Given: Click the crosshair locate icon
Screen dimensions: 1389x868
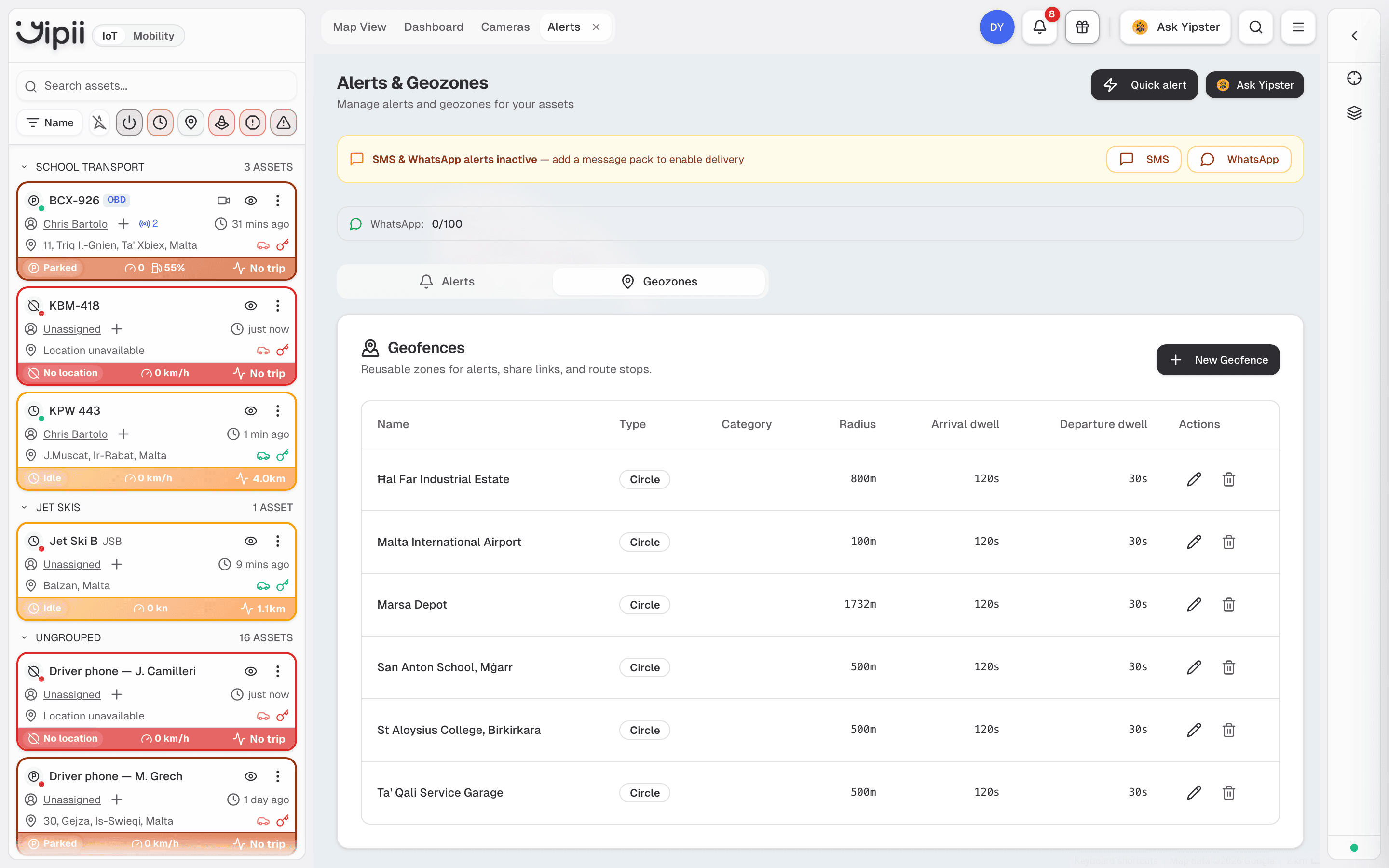Looking at the screenshot, I should [1354, 78].
